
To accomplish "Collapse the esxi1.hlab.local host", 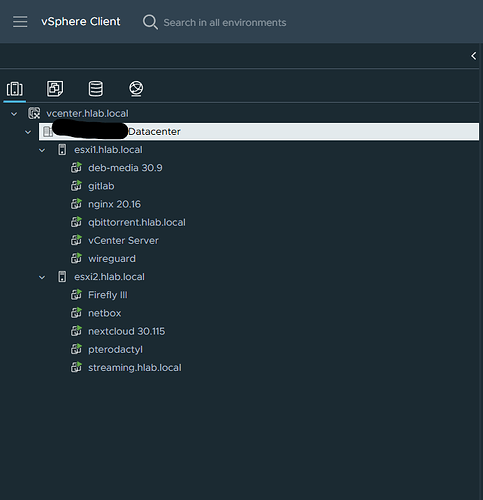I will pyautogui.click(x=42, y=150).
